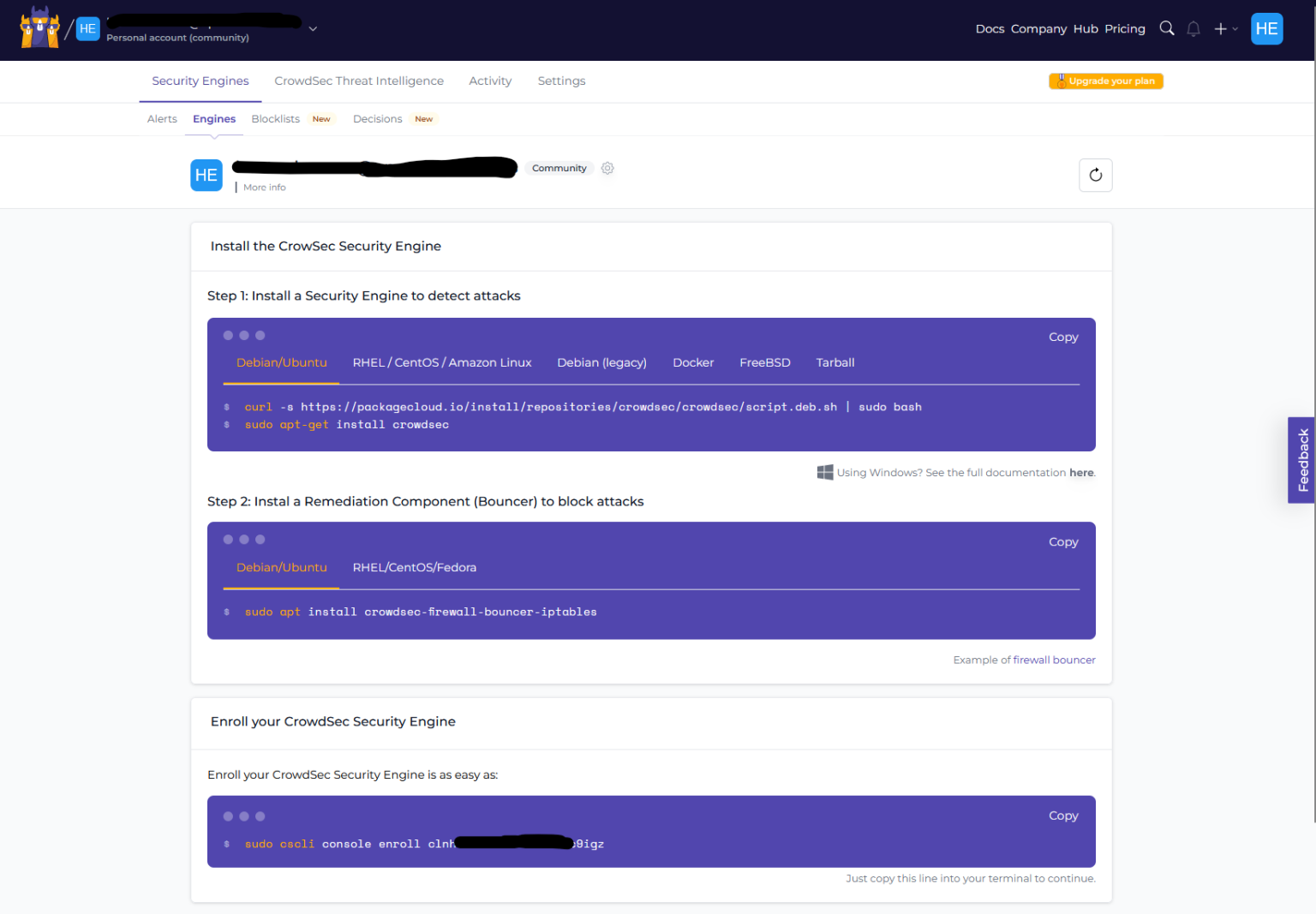Click the HE avatar next to the engine name

click(x=206, y=175)
